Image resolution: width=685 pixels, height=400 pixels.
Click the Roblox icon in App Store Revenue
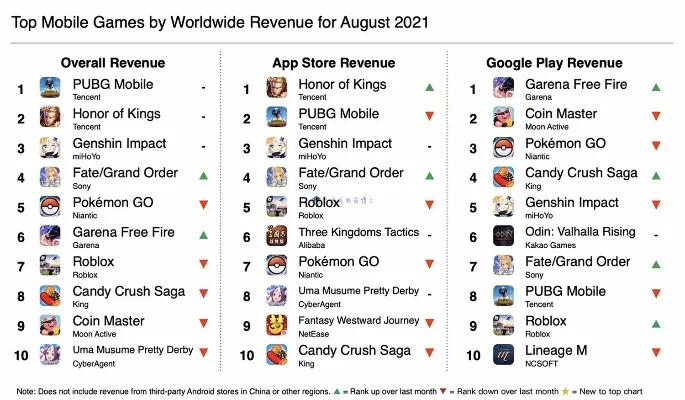(277, 207)
